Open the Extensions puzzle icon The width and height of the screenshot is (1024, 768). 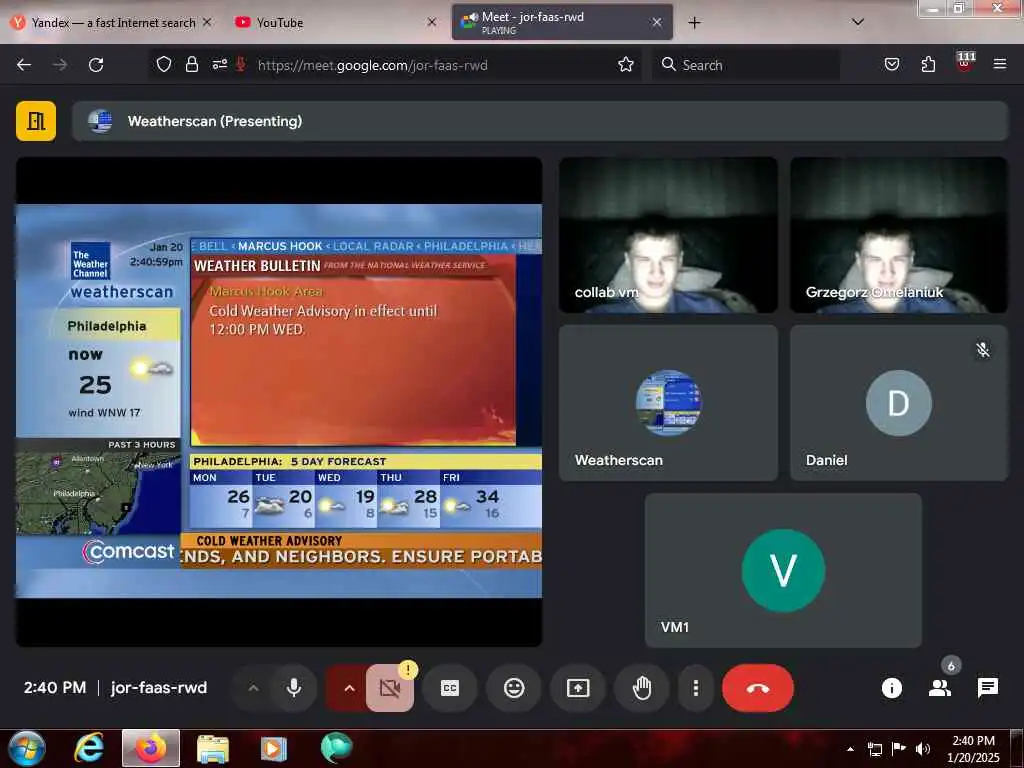point(928,64)
